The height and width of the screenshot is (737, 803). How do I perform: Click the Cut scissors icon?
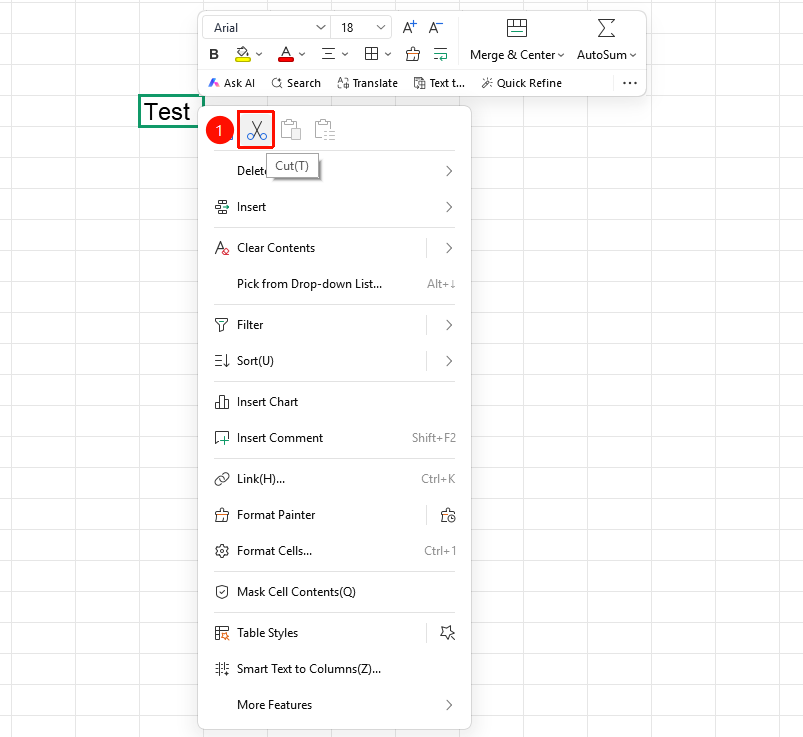(x=256, y=130)
